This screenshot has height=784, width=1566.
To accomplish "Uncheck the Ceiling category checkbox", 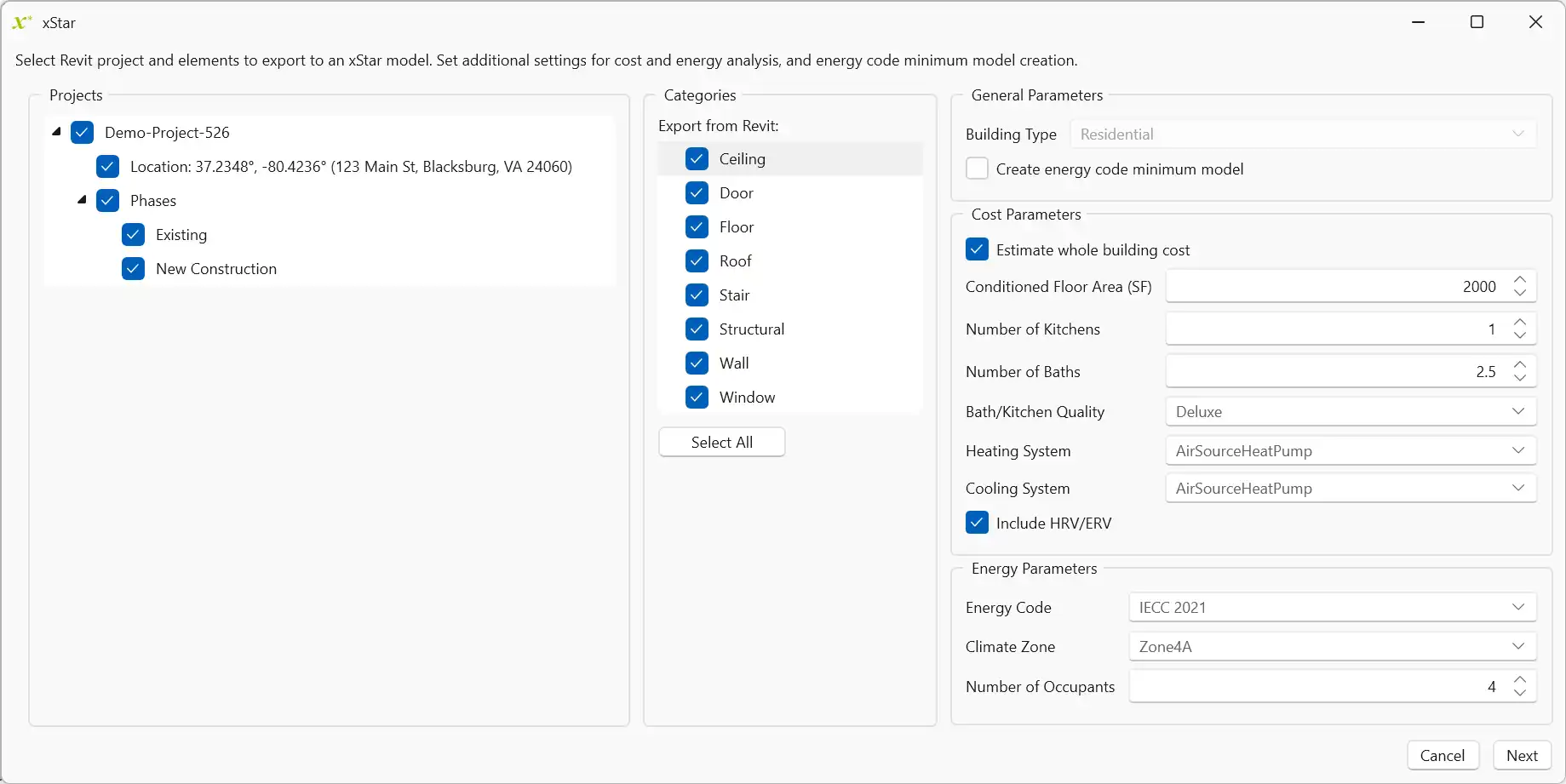I will click(x=697, y=159).
